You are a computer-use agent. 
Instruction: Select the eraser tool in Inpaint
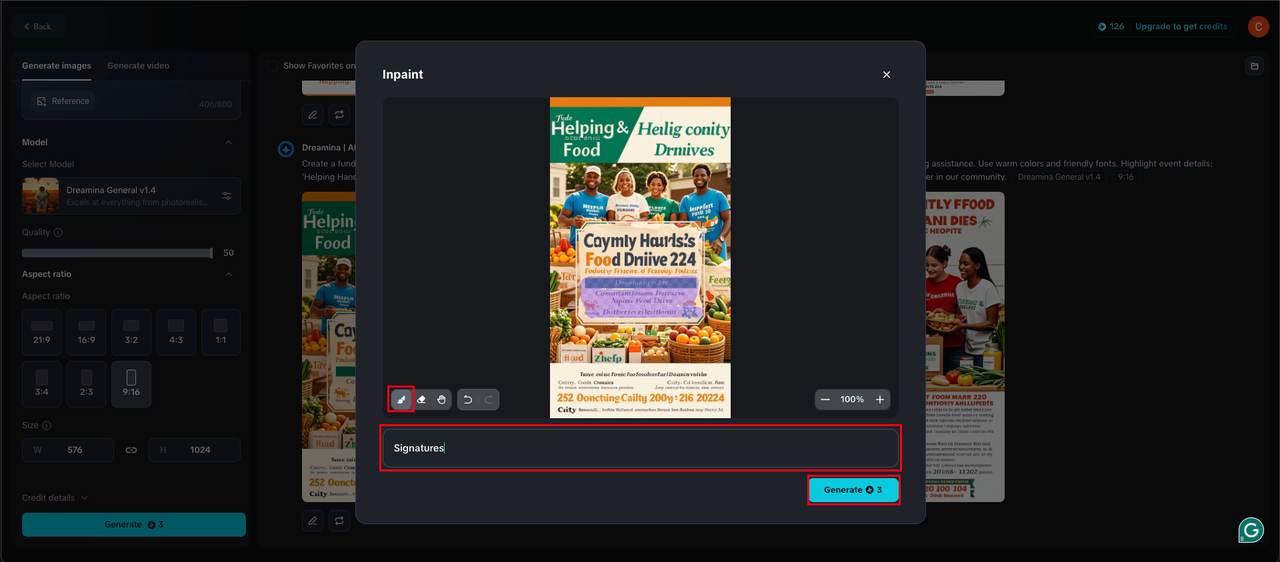point(421,399)
